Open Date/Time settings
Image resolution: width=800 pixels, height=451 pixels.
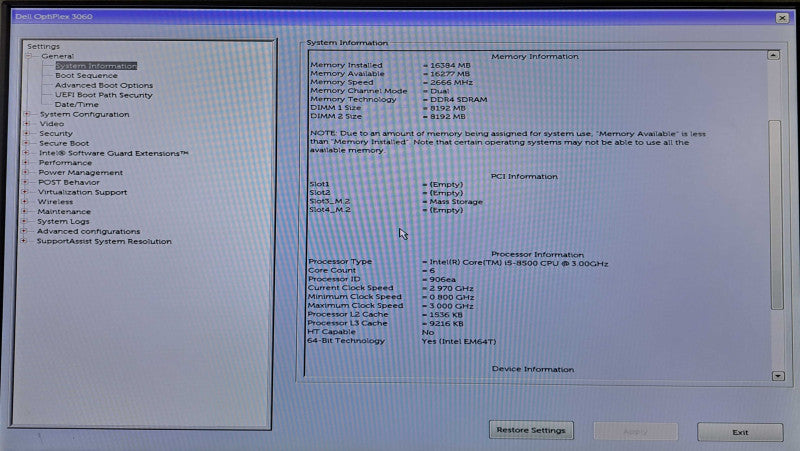(77, 105)
